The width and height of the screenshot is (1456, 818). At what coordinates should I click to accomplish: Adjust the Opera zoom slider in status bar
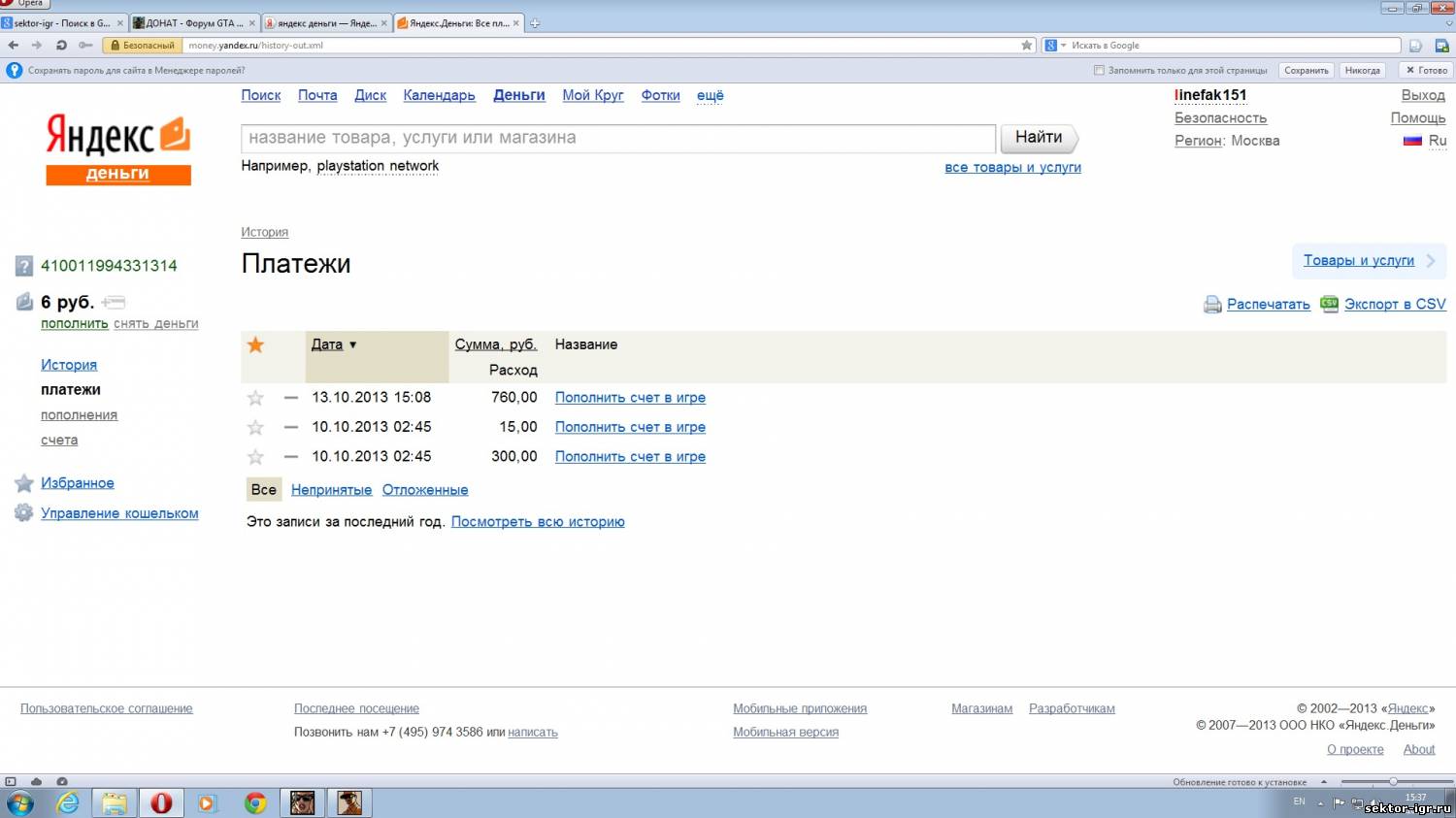[1393, 781]
